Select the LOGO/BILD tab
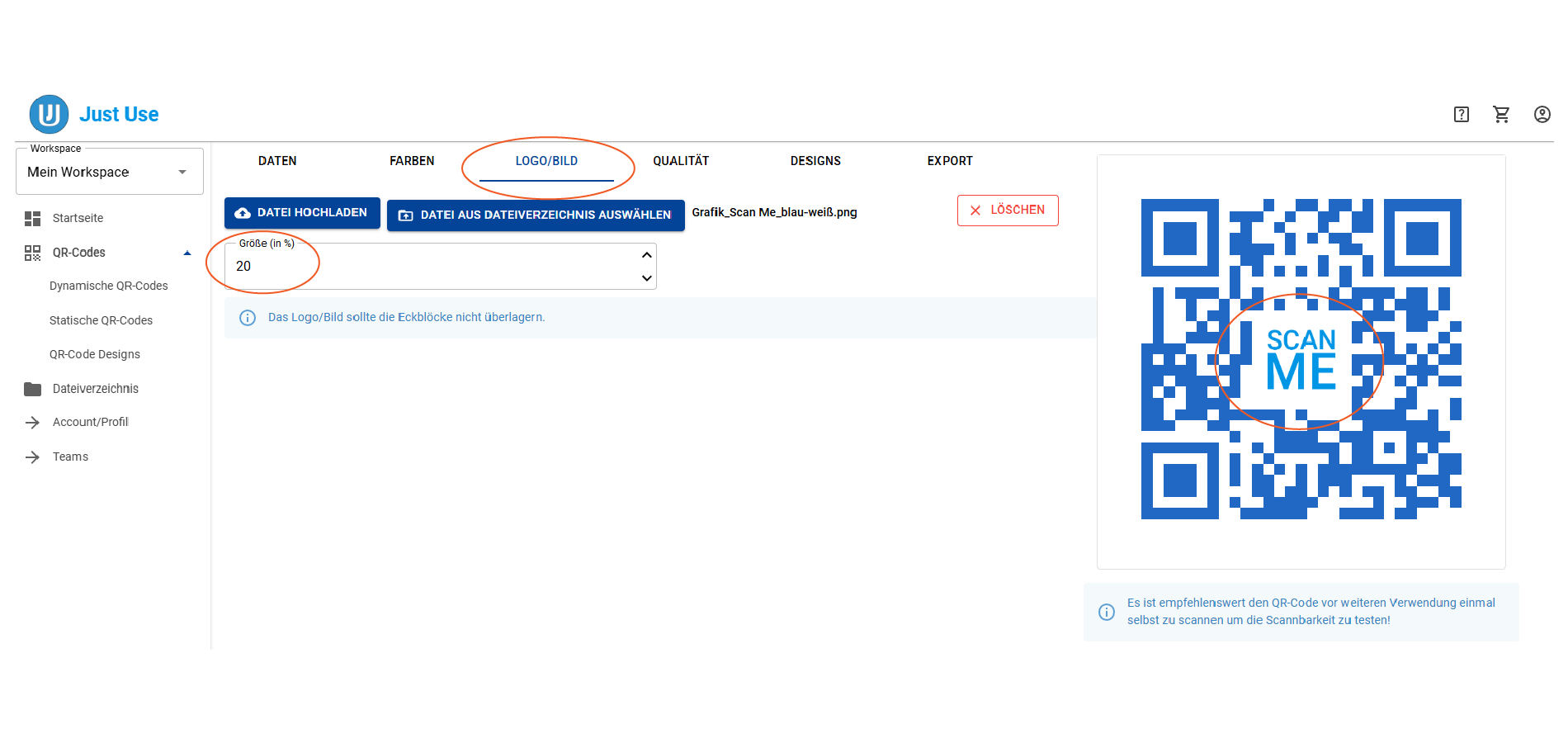The width and height of the screenshot is (1568, 743). (x=546, y=161)
